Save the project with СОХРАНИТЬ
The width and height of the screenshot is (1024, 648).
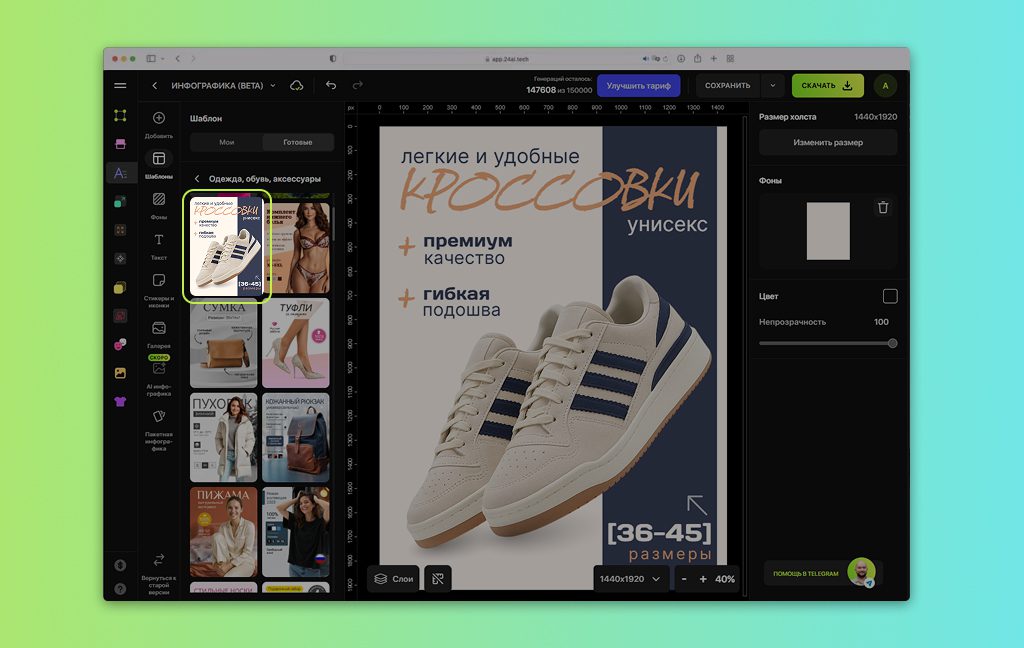pos(728,86)
